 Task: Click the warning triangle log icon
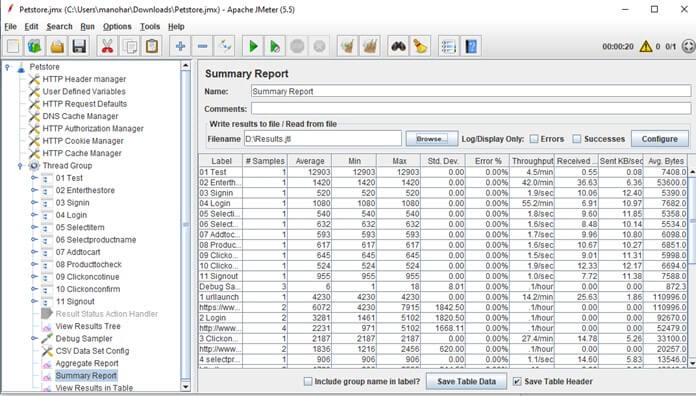coord(646,46)
